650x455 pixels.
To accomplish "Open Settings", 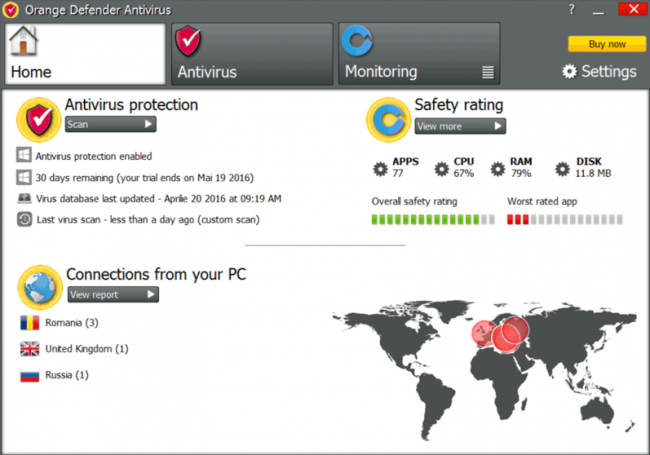I will 599,71.
